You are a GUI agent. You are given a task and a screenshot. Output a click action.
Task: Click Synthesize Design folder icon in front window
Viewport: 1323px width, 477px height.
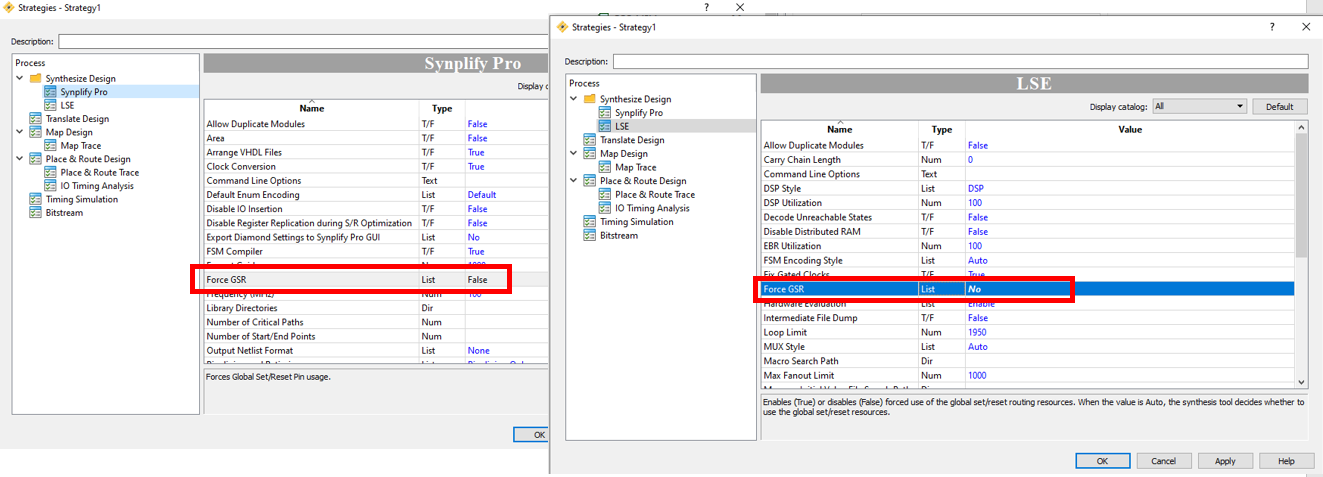click(590, 99)
